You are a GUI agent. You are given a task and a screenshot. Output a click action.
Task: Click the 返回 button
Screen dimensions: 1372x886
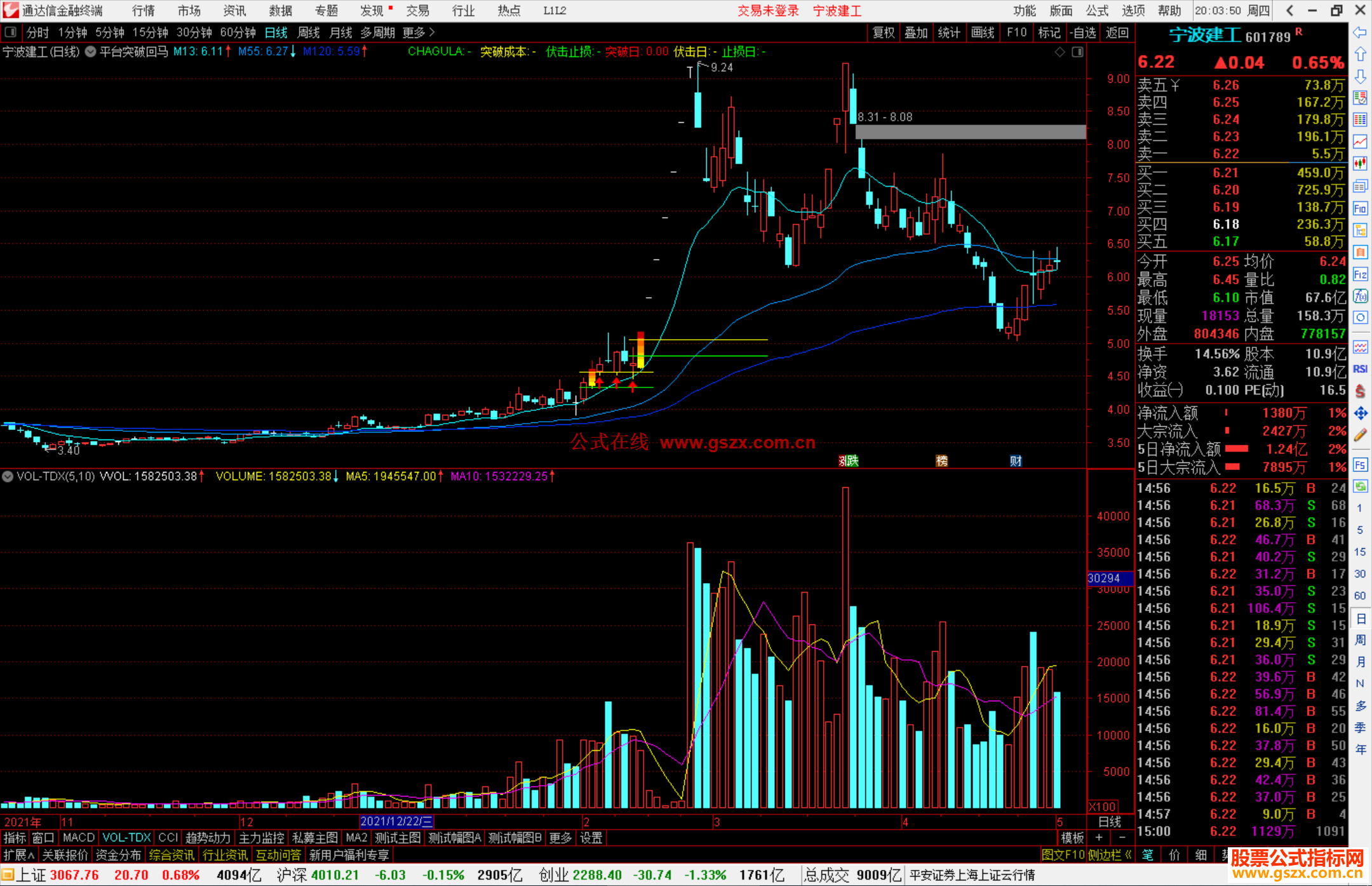1117,32
